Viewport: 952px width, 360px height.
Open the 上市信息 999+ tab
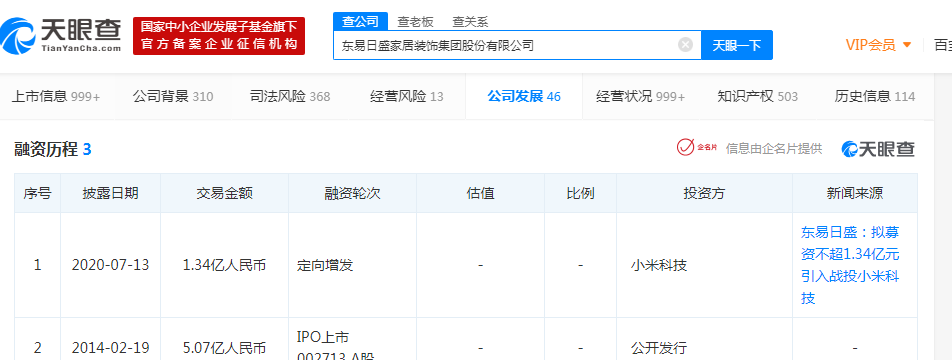pyautogui.click(x=56, y=96)
